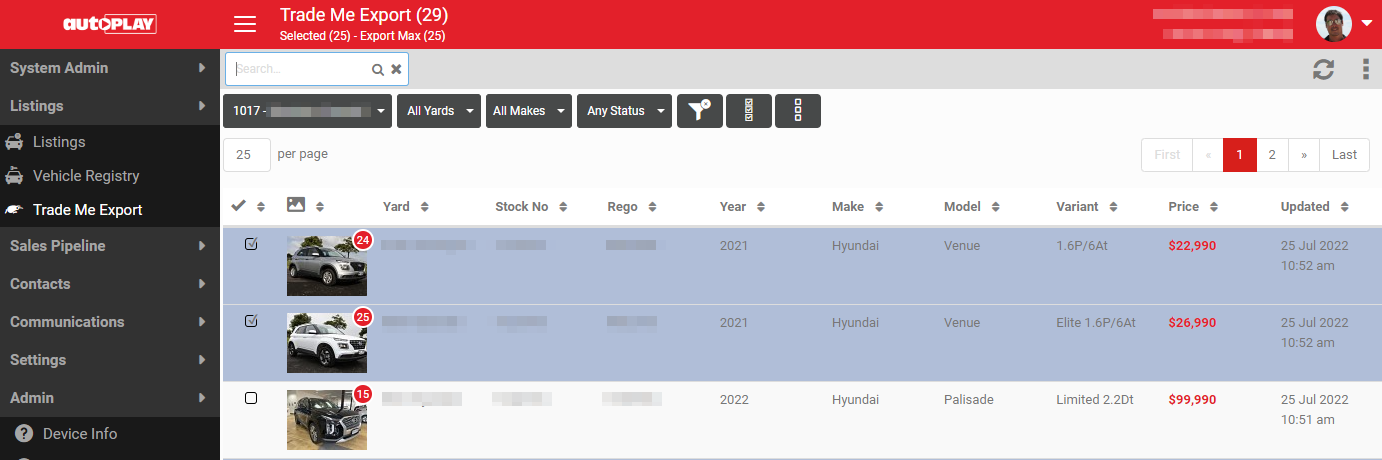Image resolution: width=1382 pixels, height=460 pixels.
Task: Go to the next page (»)
Action: click(1304, 155)
